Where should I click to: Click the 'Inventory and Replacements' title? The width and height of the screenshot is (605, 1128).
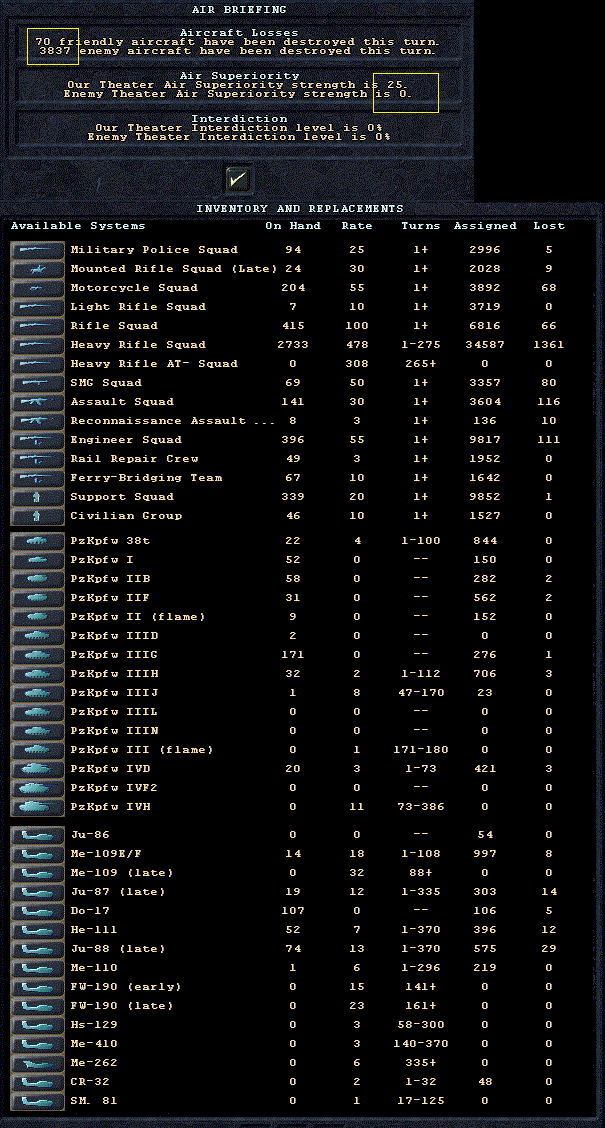click(x=300, y=209)
